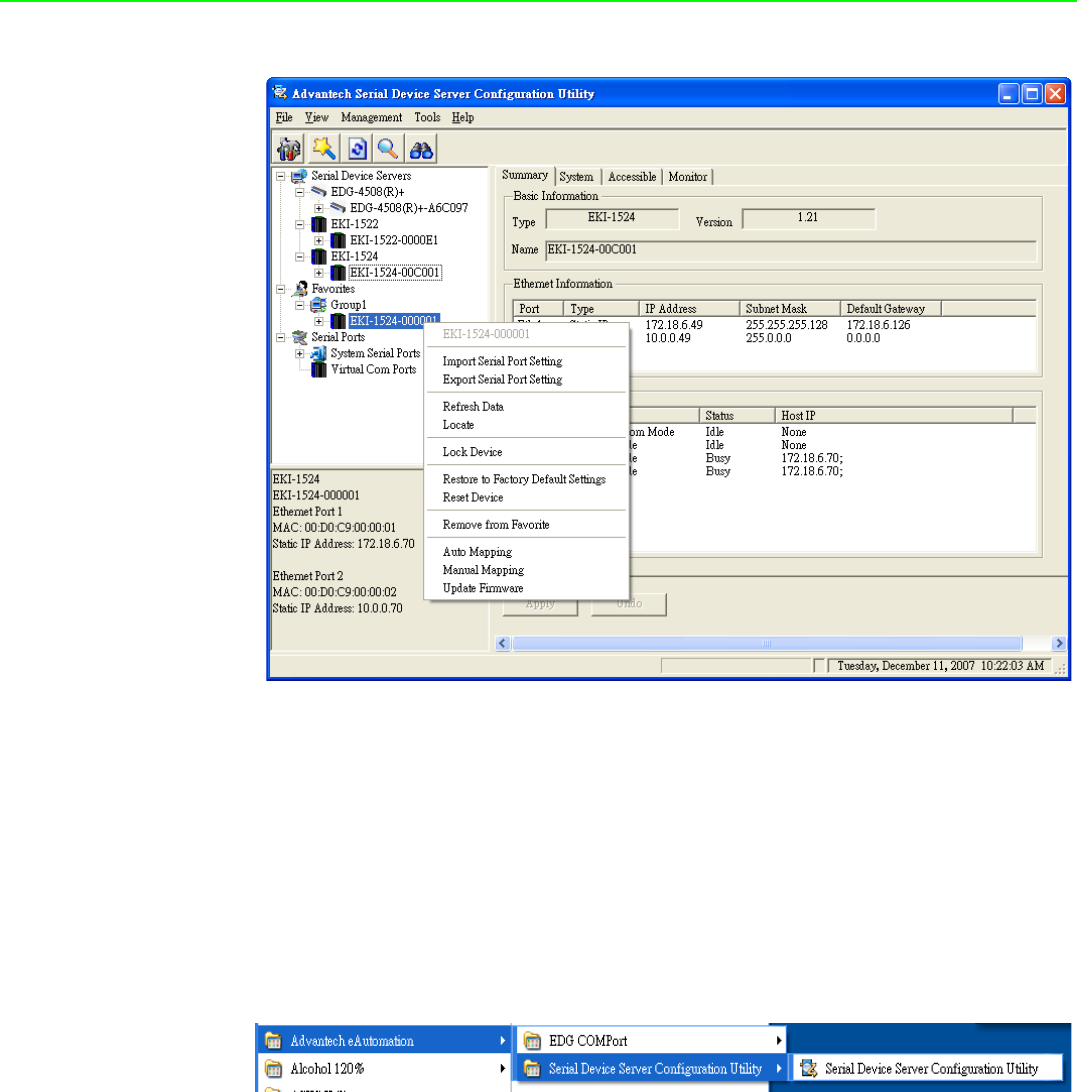Click the EKI-1524 group device icon

click(x=318, y=256)
